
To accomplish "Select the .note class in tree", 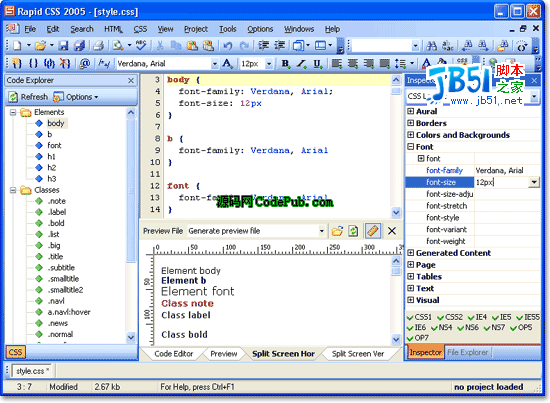I will (57, 201).
